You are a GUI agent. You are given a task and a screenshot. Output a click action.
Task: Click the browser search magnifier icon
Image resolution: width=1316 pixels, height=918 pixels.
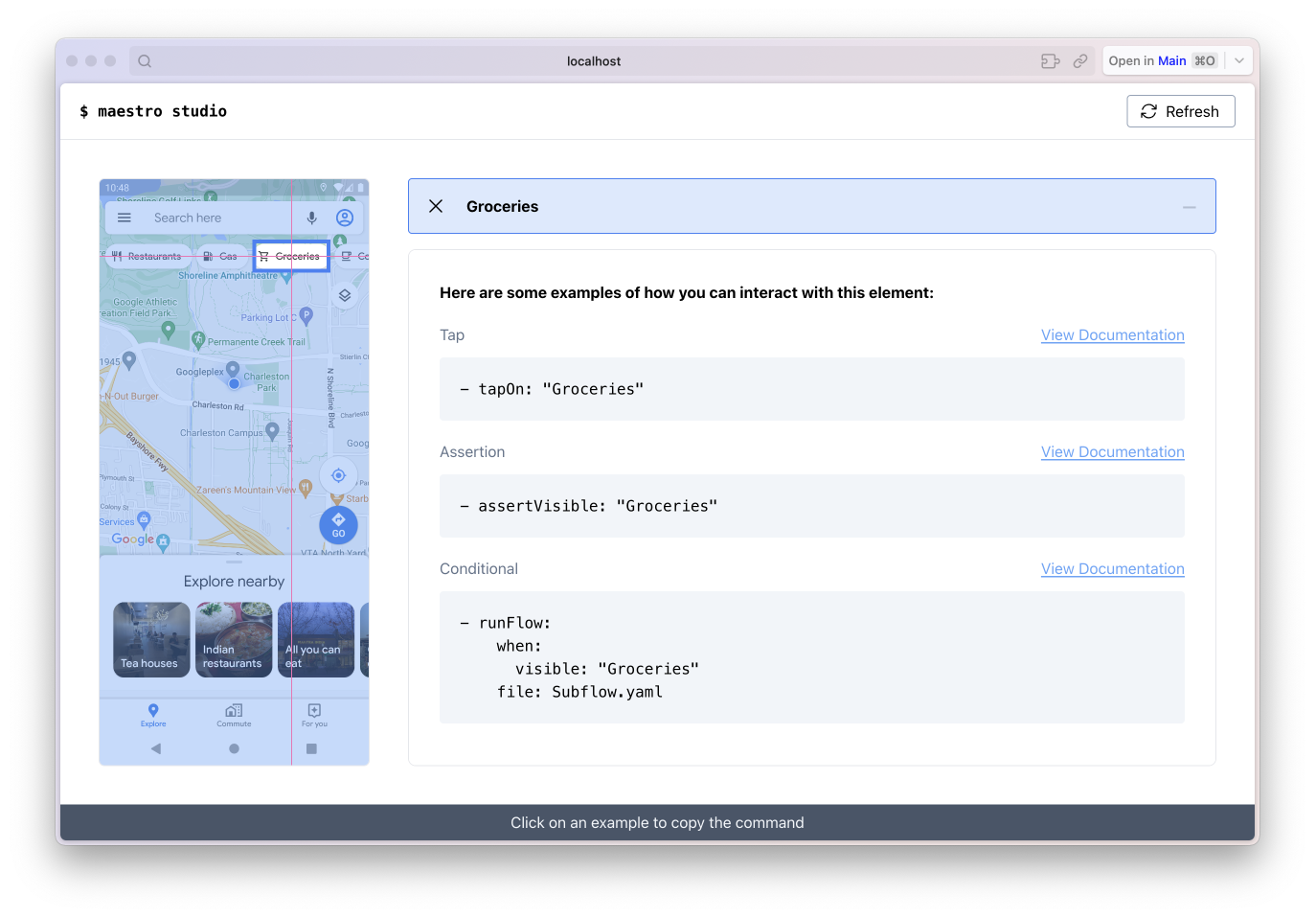click(x=145, y=60)
